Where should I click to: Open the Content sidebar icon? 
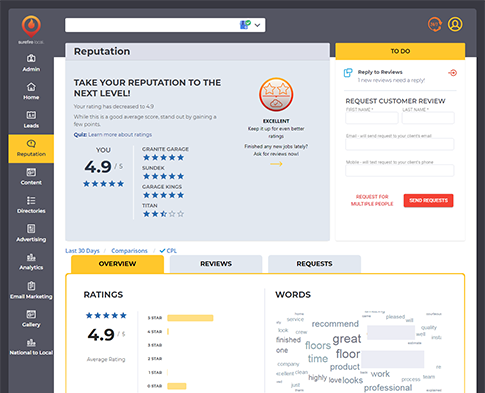(x=31, y=172)
